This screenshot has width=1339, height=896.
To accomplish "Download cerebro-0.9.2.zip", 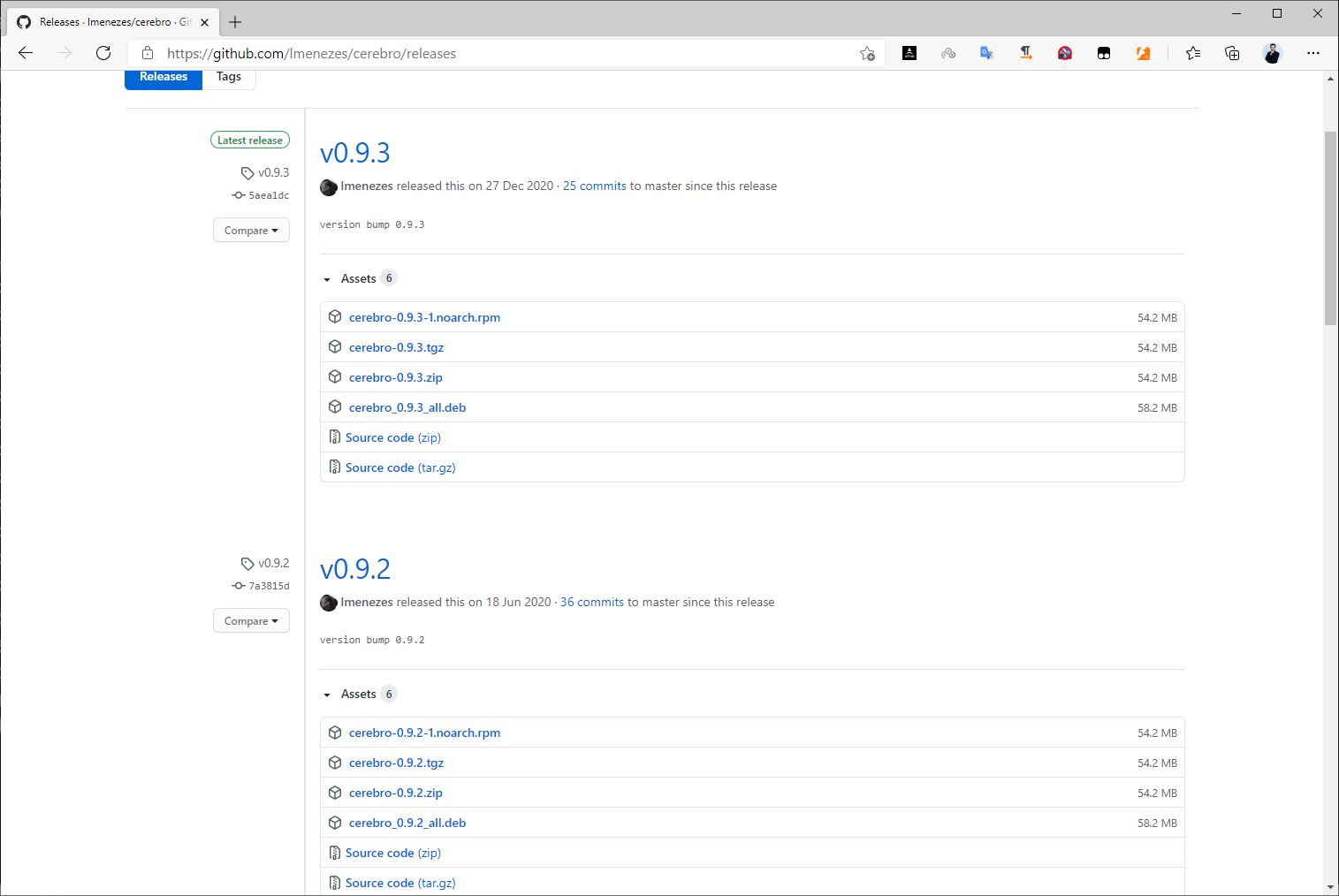I will 396,793.
